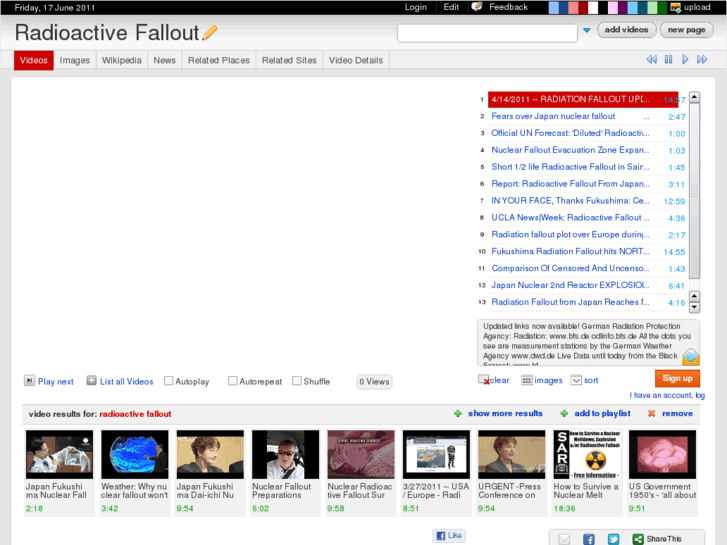This screenshot has width=727, height=545.
Task: Enable the Autoplay checkbox
Action: (169, 381)
